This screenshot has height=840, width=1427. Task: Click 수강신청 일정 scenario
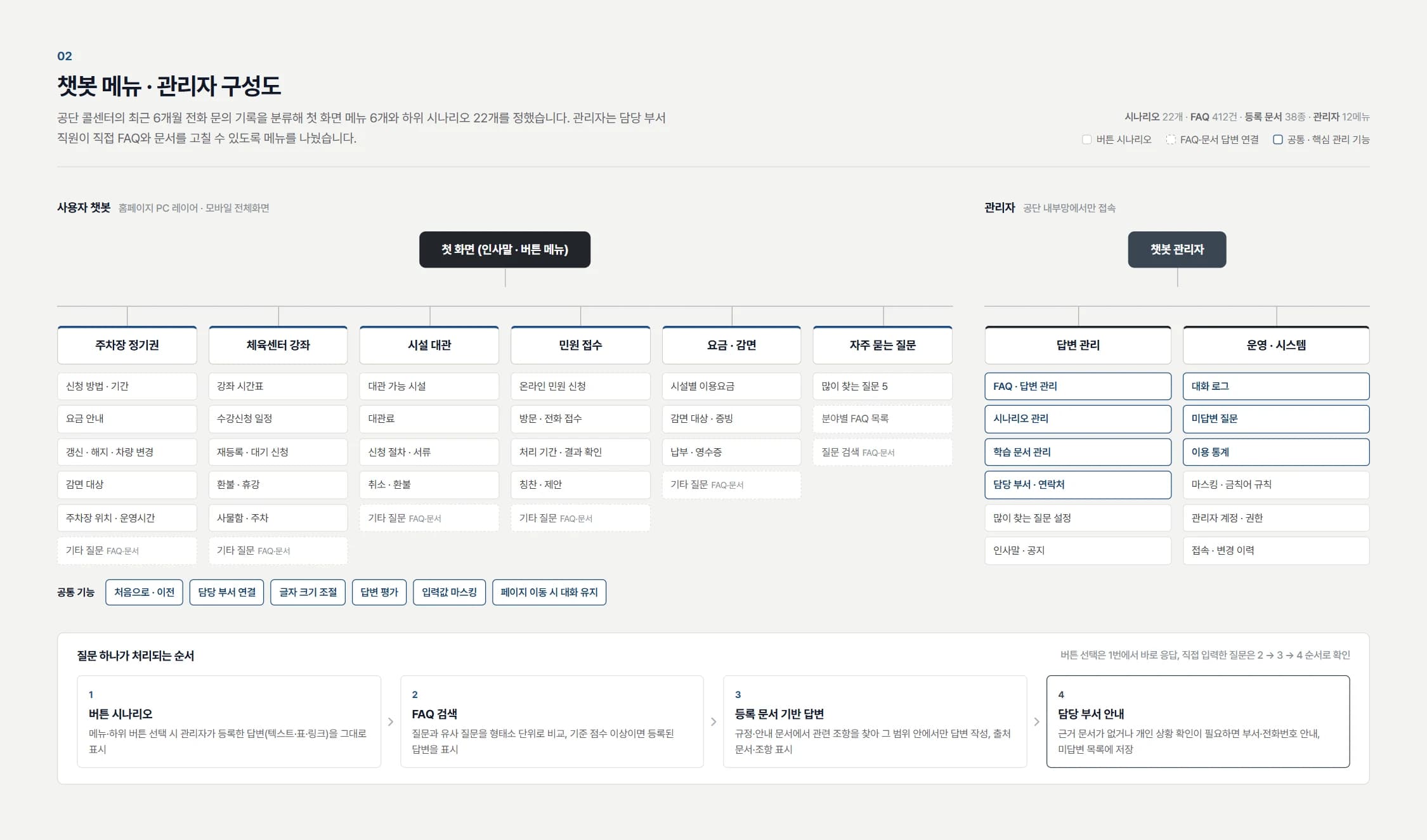[278, 418]
